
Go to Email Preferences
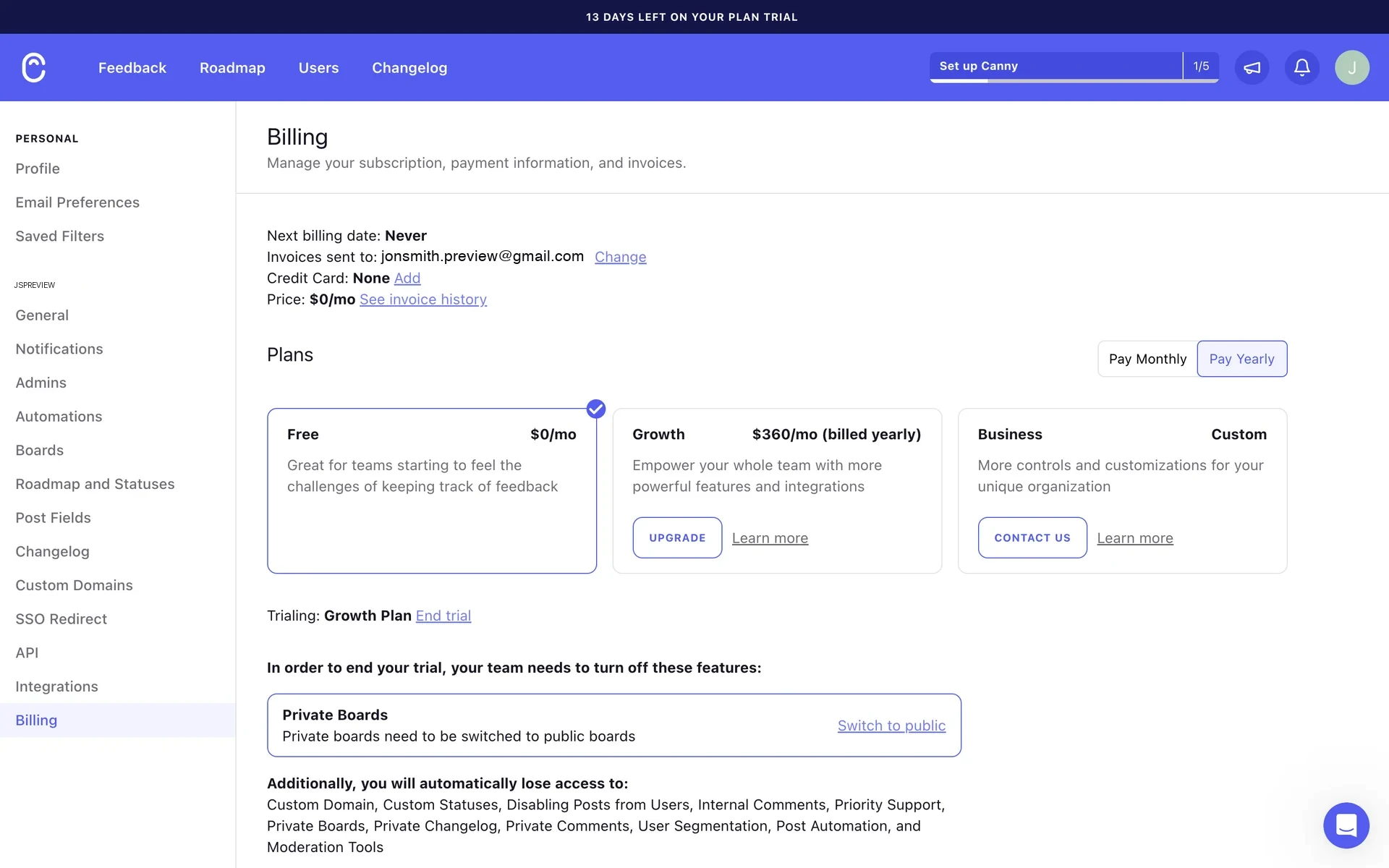77,203
